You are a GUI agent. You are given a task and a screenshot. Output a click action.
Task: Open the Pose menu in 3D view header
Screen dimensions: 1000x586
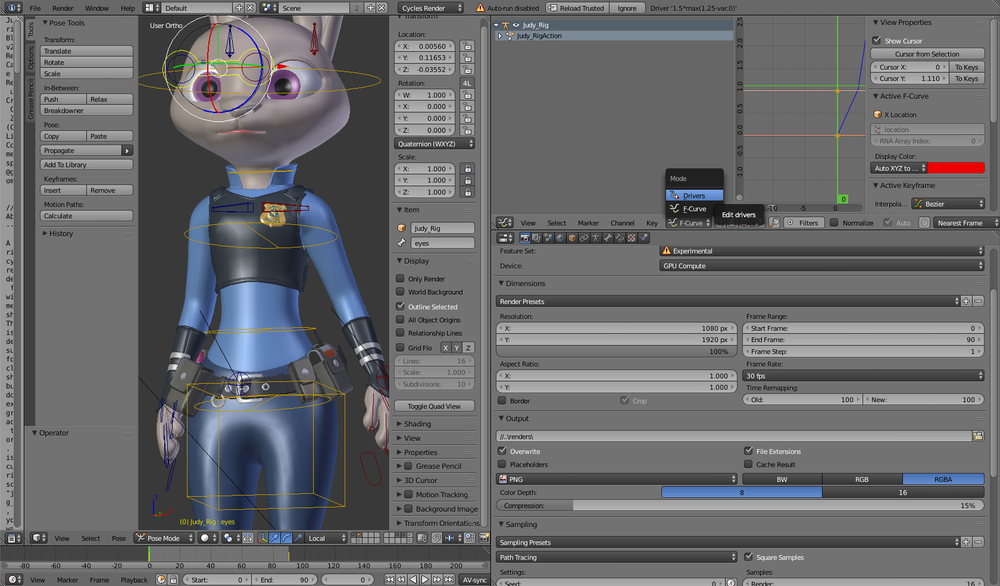tap(119, 538)
